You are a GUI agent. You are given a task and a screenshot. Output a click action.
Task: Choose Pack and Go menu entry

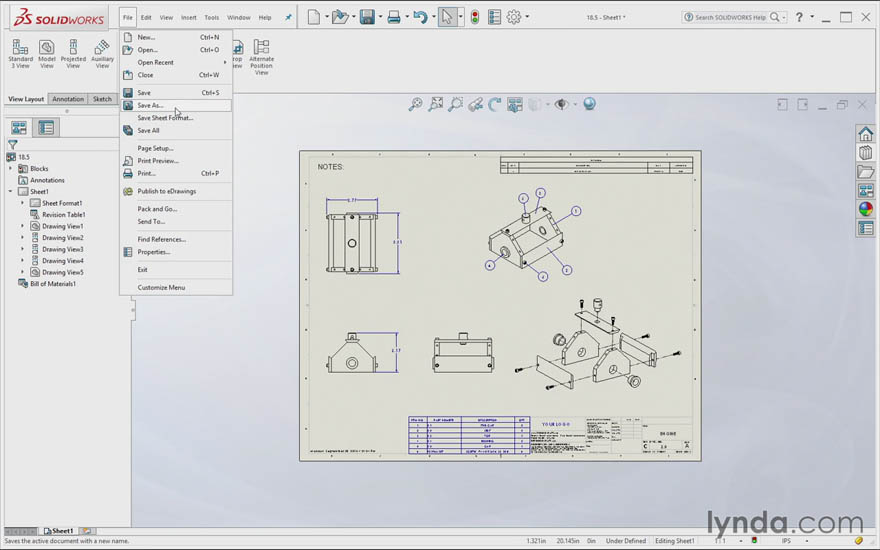tap(176, 209)
